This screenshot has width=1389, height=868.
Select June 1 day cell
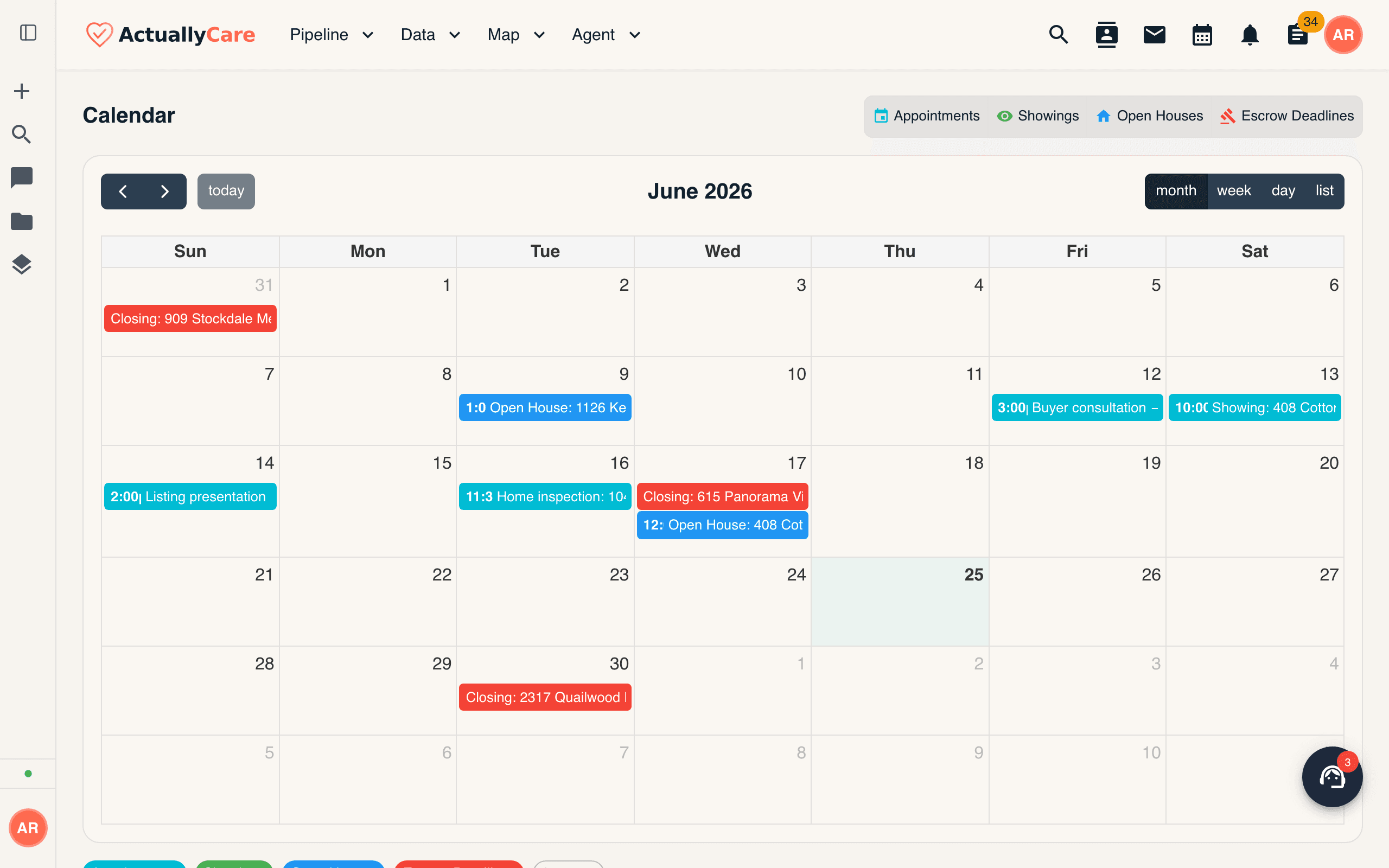click(367, 312)
